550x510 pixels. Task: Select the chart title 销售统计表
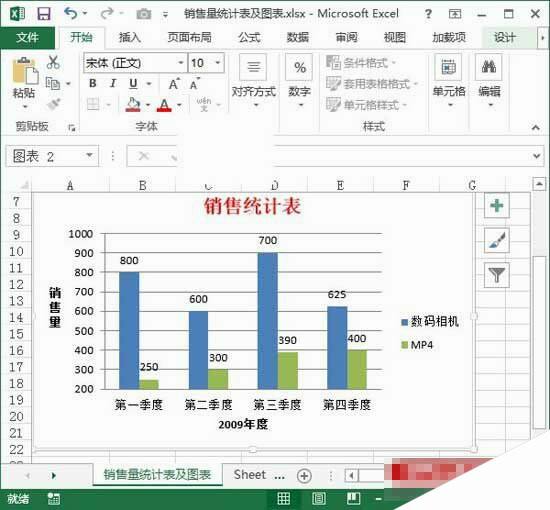(x=252, y=206)
